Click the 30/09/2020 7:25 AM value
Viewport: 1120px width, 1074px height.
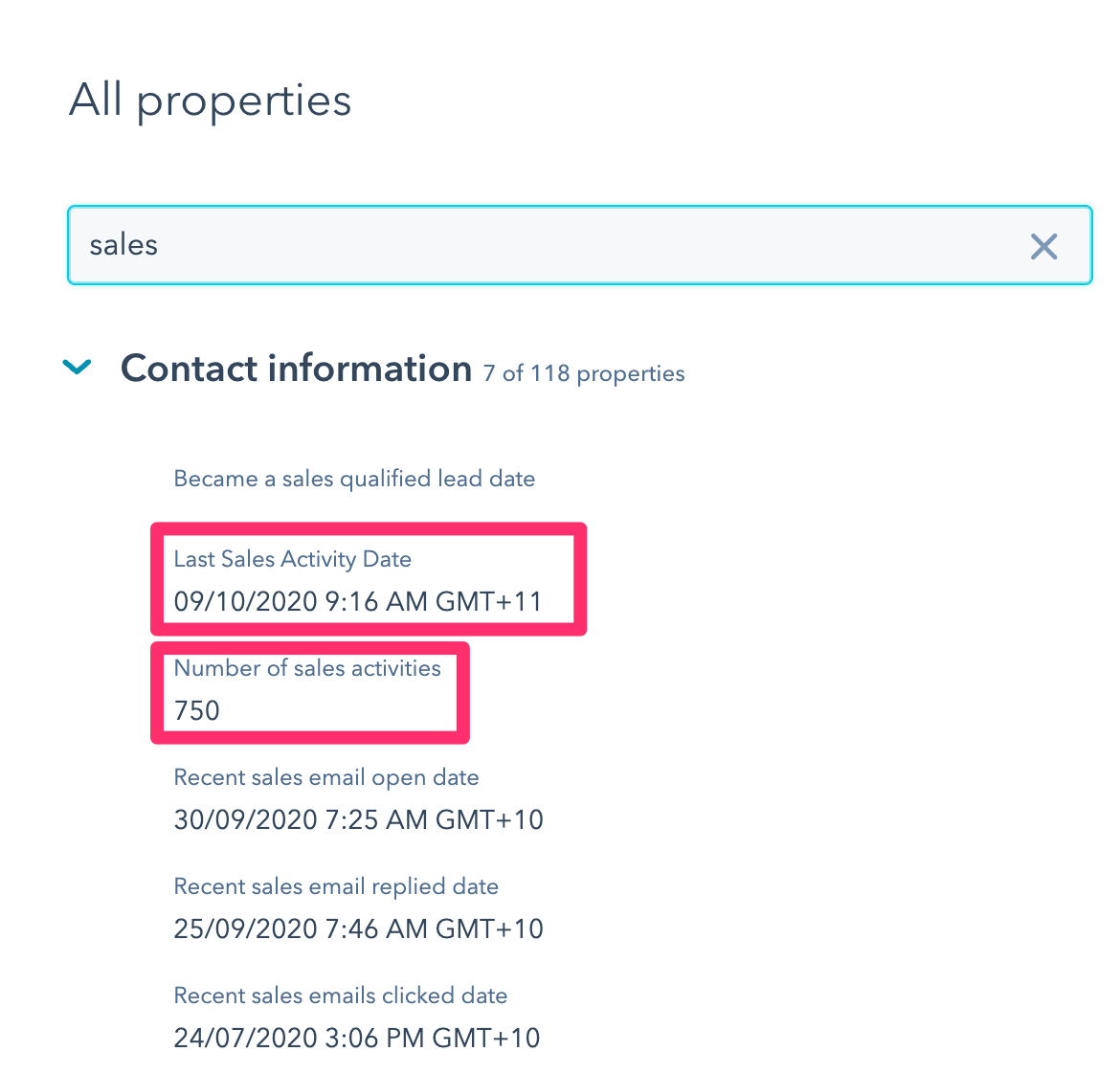(x=358, y=819)
